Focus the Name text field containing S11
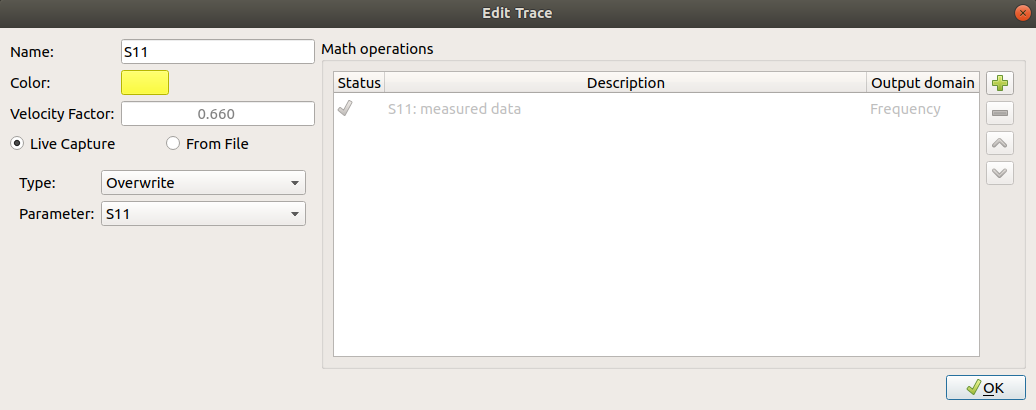The width and height of the screenshot is (1036, 410). point(217,51)
